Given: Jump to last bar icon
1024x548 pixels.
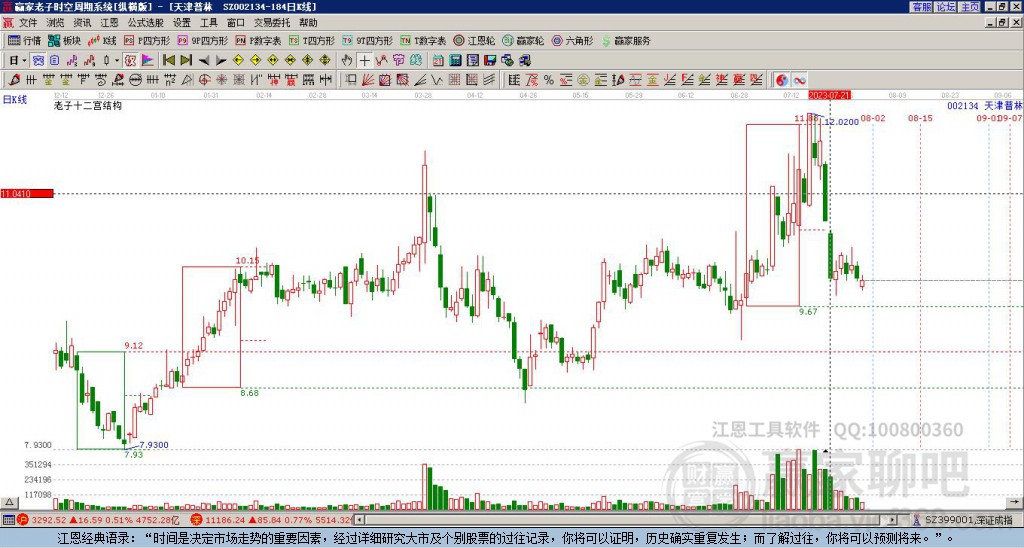Looking at the screenshot, I should [186, 60].
